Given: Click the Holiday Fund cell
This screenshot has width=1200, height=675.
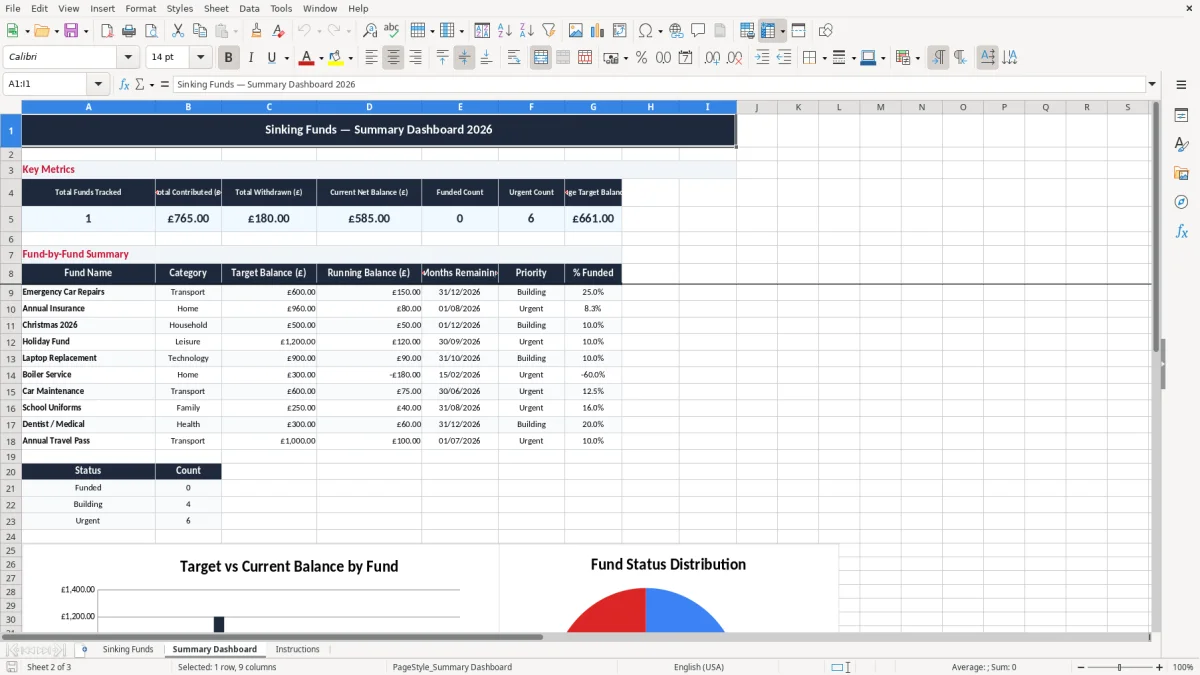Looking at the screenshot, I should pos(88,342).
